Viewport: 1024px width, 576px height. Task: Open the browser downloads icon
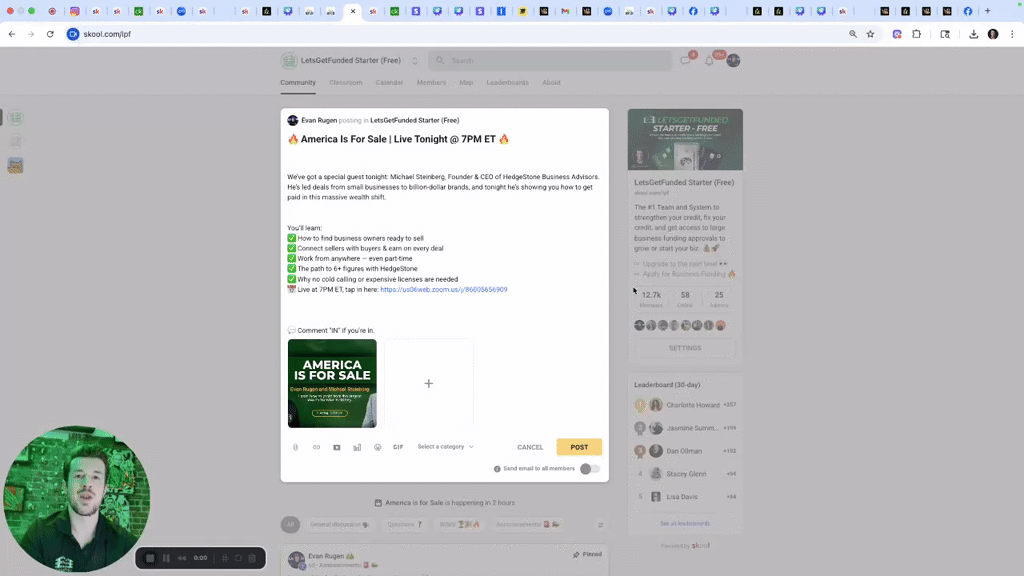tap(973, 34)
